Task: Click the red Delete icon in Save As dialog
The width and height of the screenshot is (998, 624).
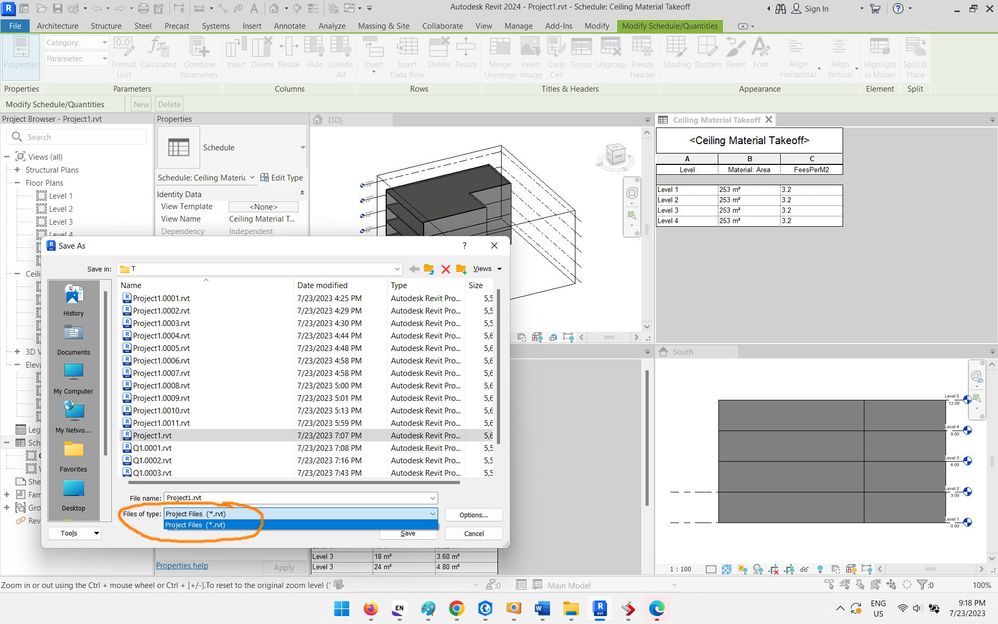Action: [446, 269]
